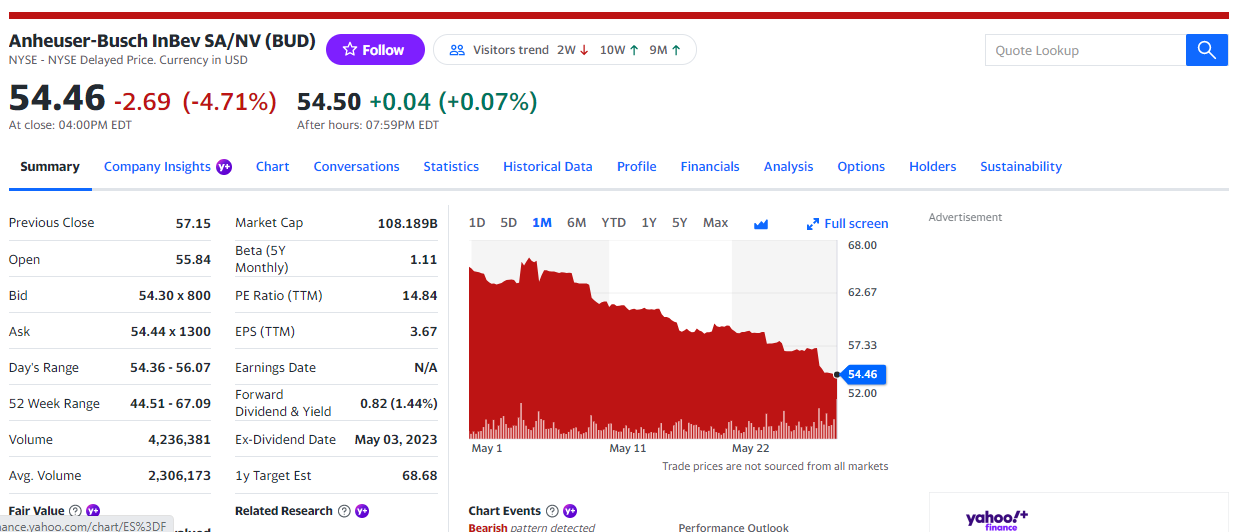Viewport: 1244px width, 532px height.
Task: Click the Forward Dividend value 0.82 (1.44%)
Action: 399,404
